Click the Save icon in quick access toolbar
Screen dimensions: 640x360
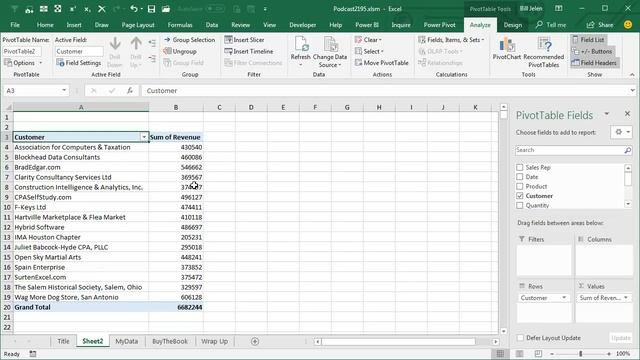click(x=151, y=9)
